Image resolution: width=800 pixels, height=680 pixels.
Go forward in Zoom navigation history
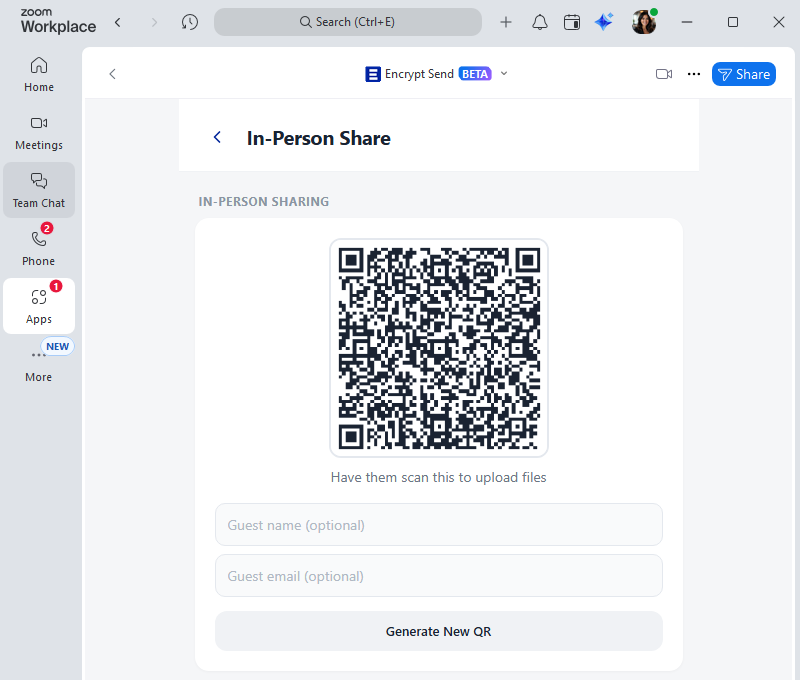click(x=154, y=22)
